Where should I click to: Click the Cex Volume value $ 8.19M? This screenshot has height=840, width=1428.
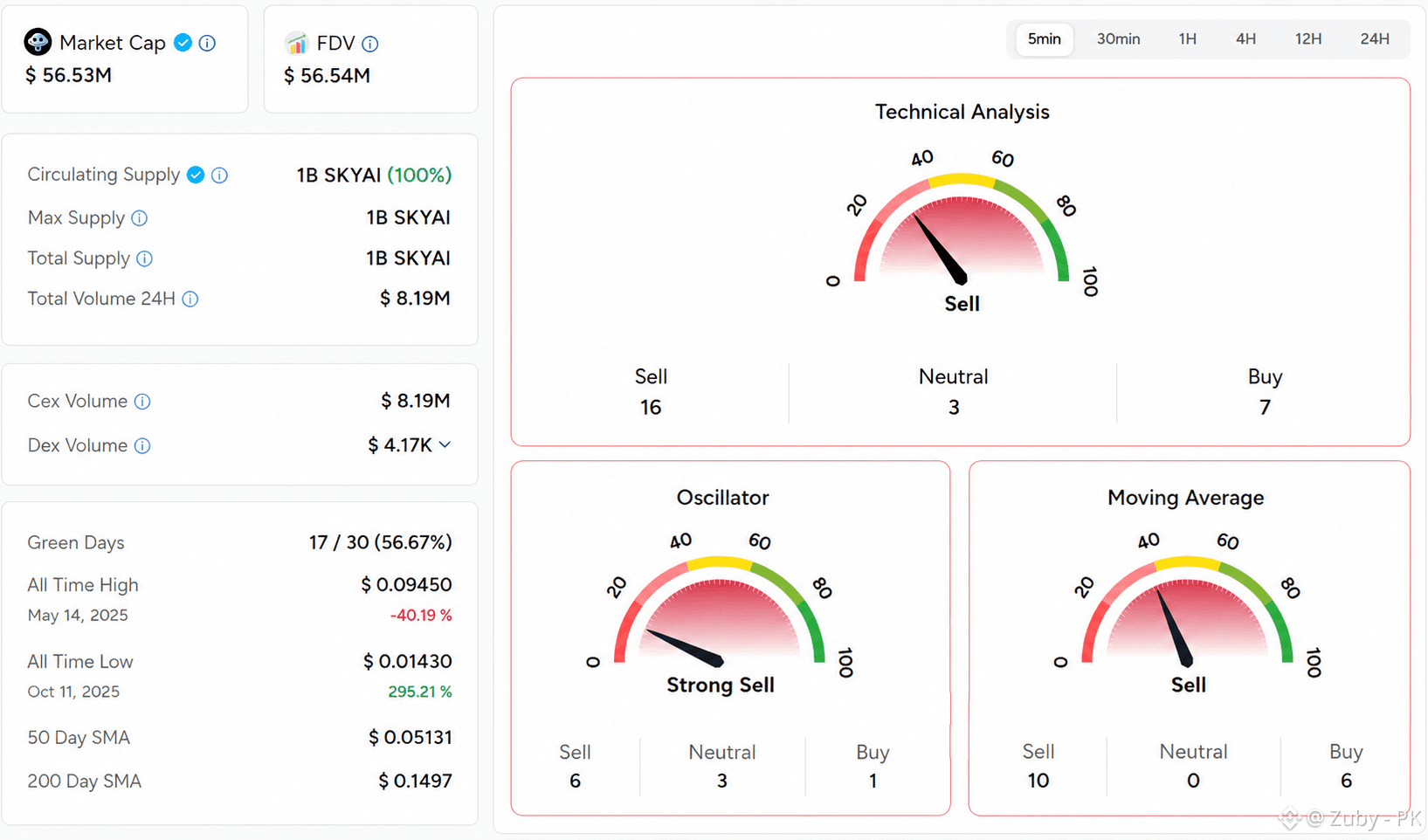[415, 401]
